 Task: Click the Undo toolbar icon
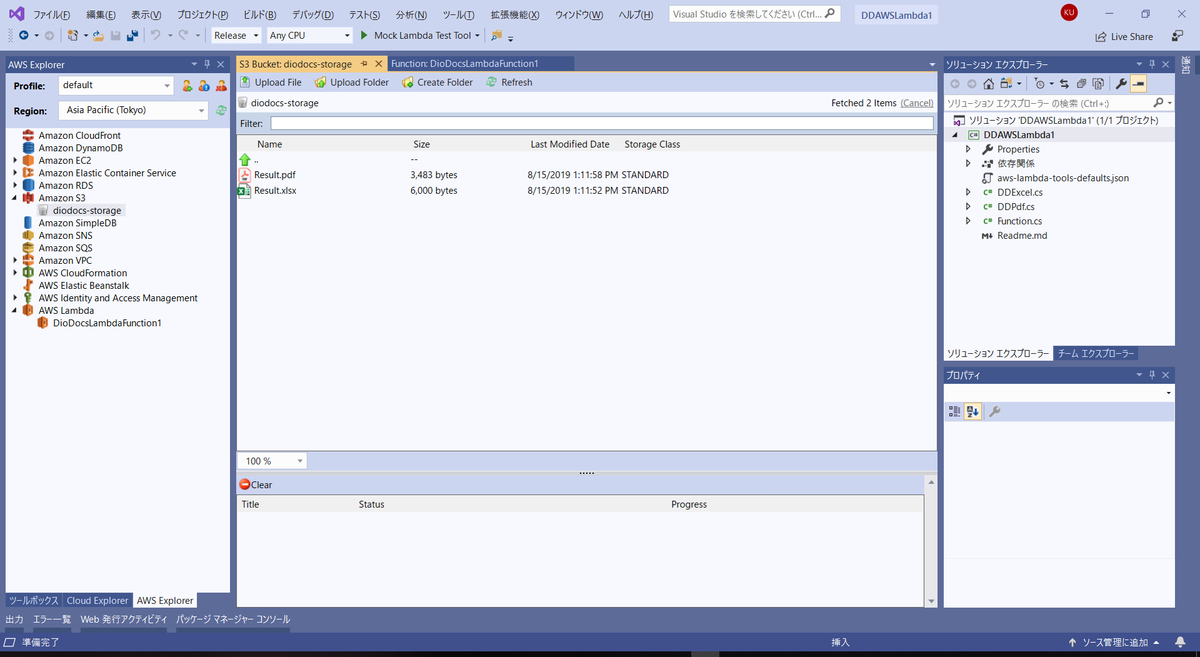tap(155, 35)
